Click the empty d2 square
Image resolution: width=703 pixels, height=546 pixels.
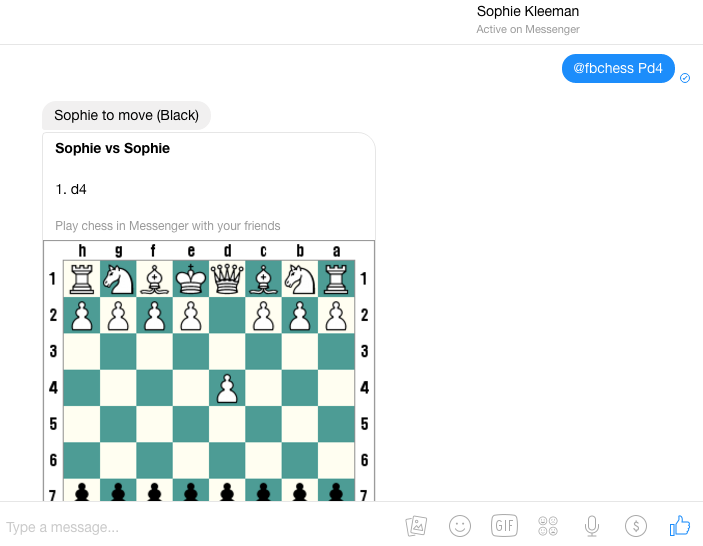(x=227, y=315)
